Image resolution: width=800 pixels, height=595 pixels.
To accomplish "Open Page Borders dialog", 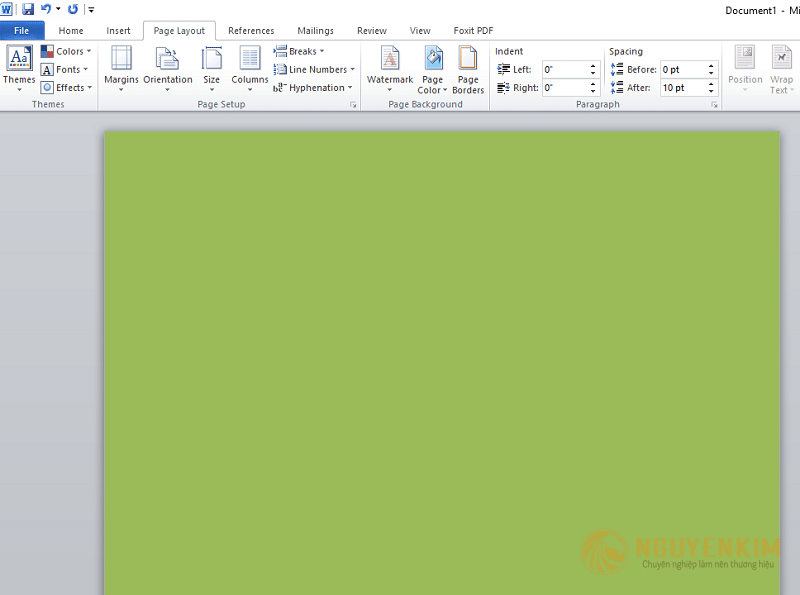I will (x=468, y=68).
